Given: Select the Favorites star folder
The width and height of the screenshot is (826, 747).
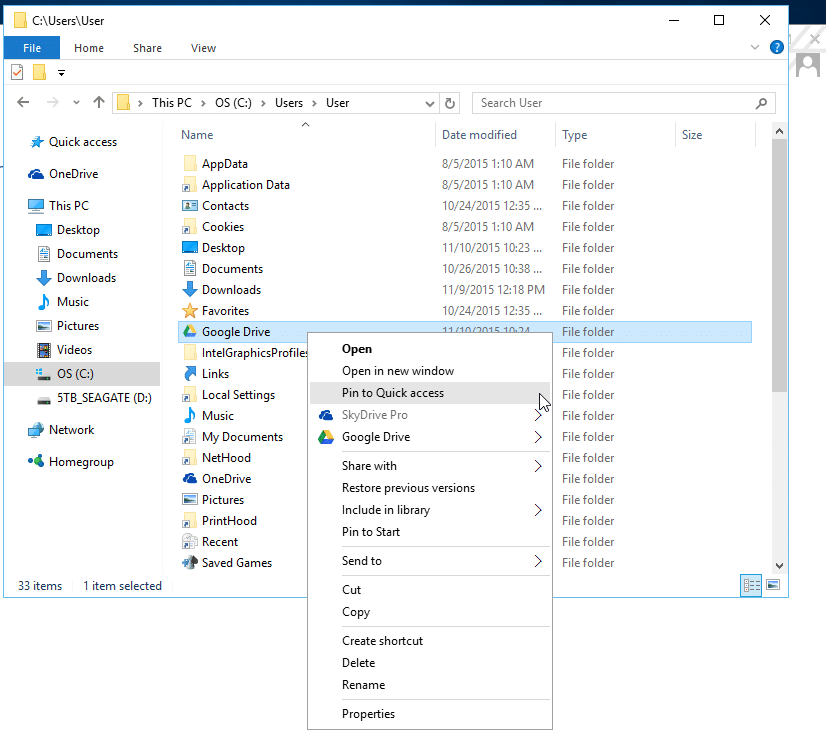Looking at the screenshot, I should click(x=225, y=311).
